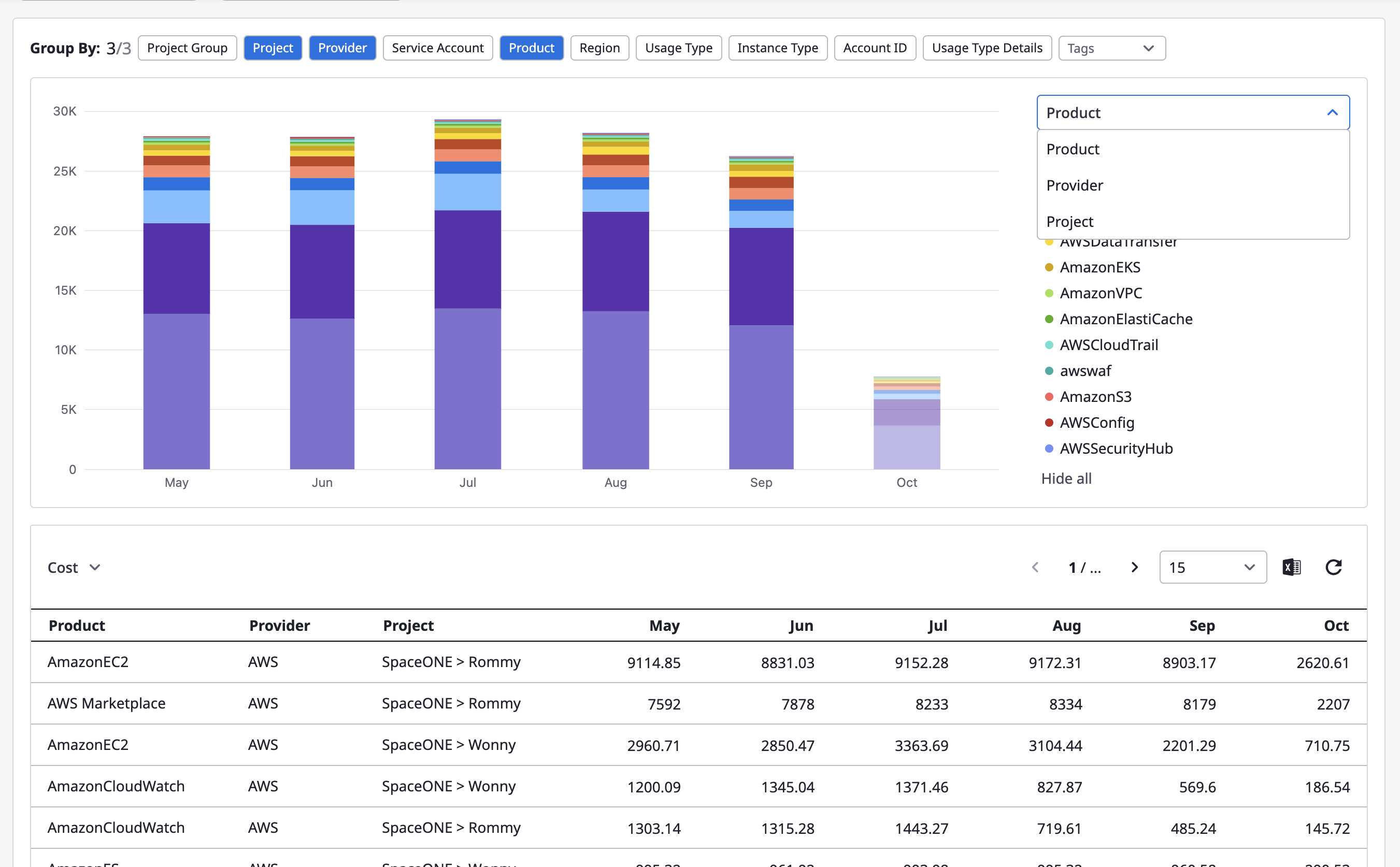Click AmazonEKS gold color dot
1400x867 pixels.
click(1049, 267)
